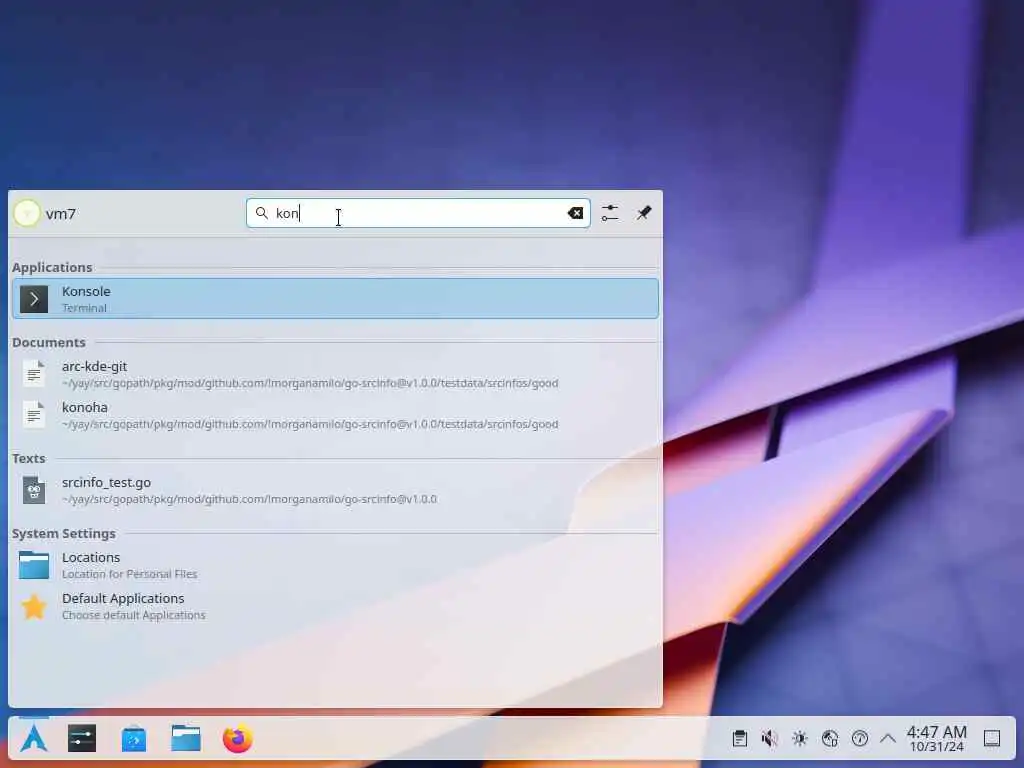Pin the launcher menu open
Viewport: 1024px width, 768px height.
644,213
